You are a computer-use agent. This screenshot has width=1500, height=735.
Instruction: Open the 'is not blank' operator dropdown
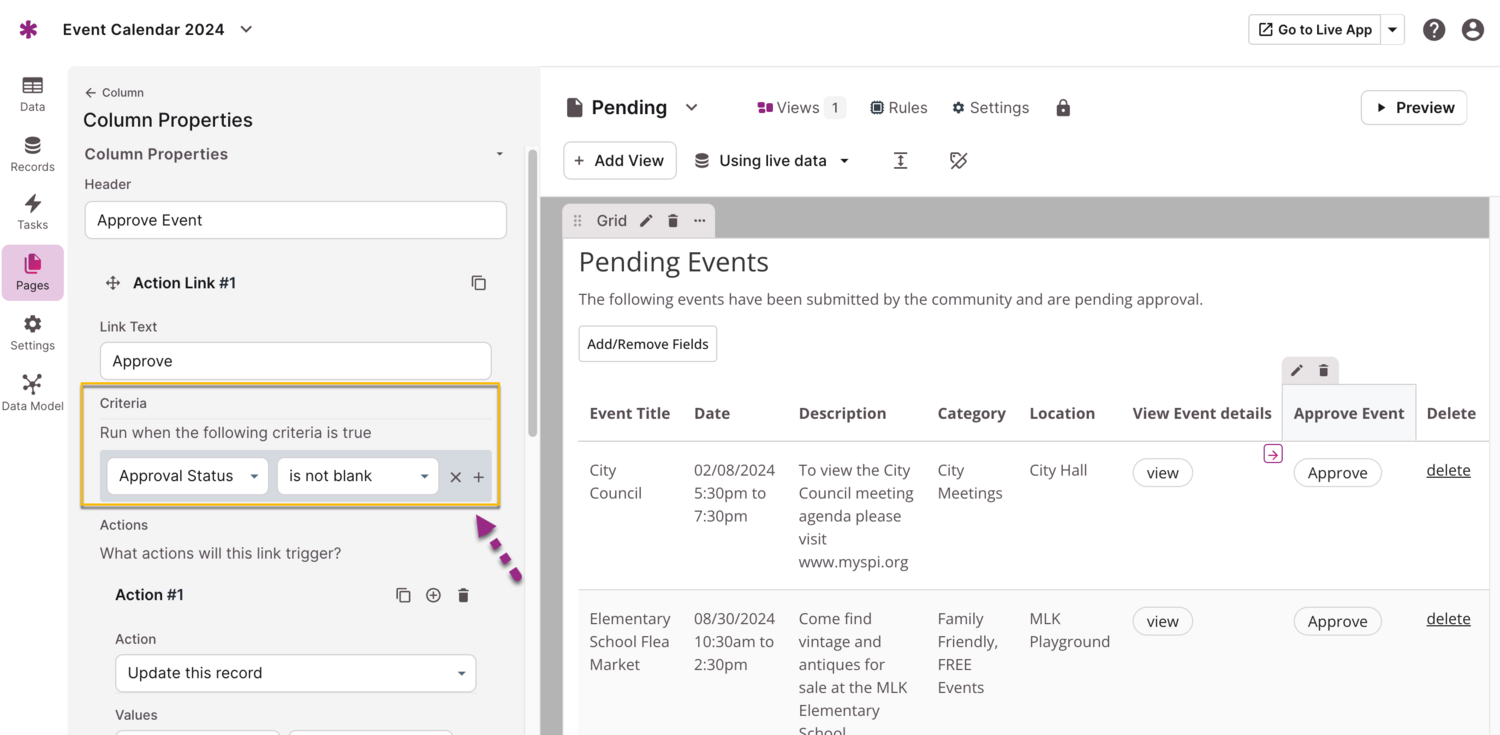tap(357, 476)
